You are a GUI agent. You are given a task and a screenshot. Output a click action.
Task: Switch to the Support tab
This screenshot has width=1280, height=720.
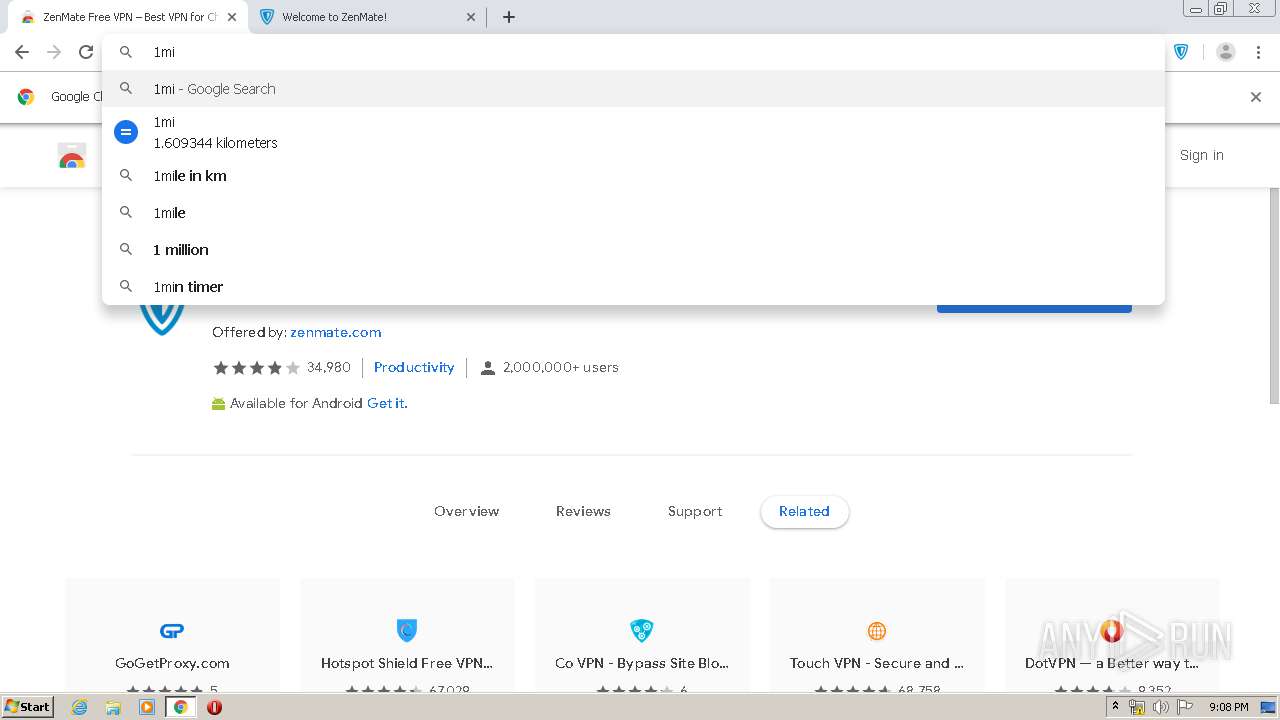click(x=695, y=511)
